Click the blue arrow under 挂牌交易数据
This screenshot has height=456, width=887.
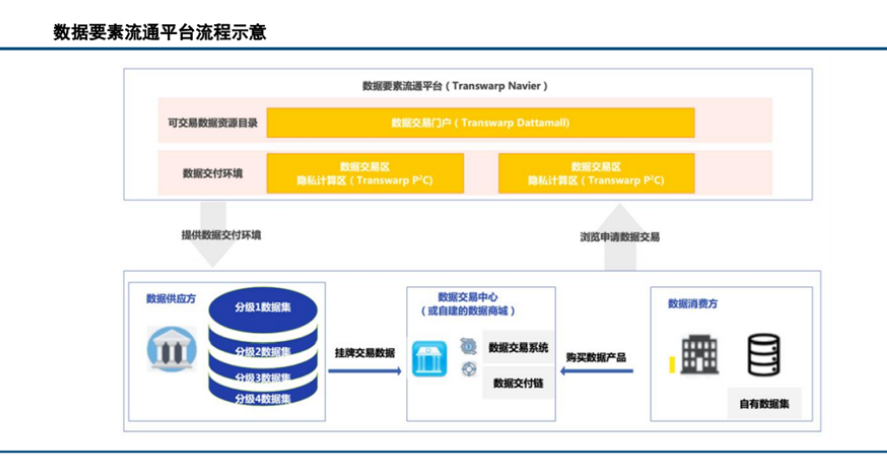point(365,371)
